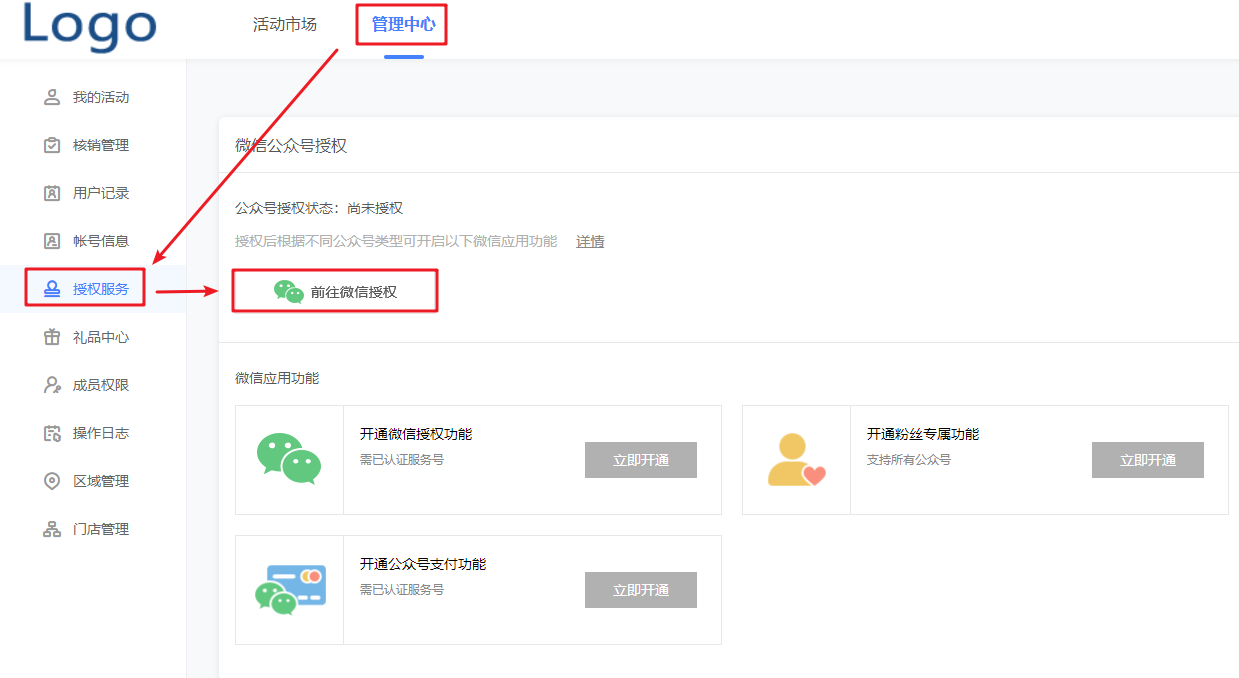Viewport: 1239px width, 678px height.
Task: Click the 开通粉丝专属功能 title
Action: (923, 434)
